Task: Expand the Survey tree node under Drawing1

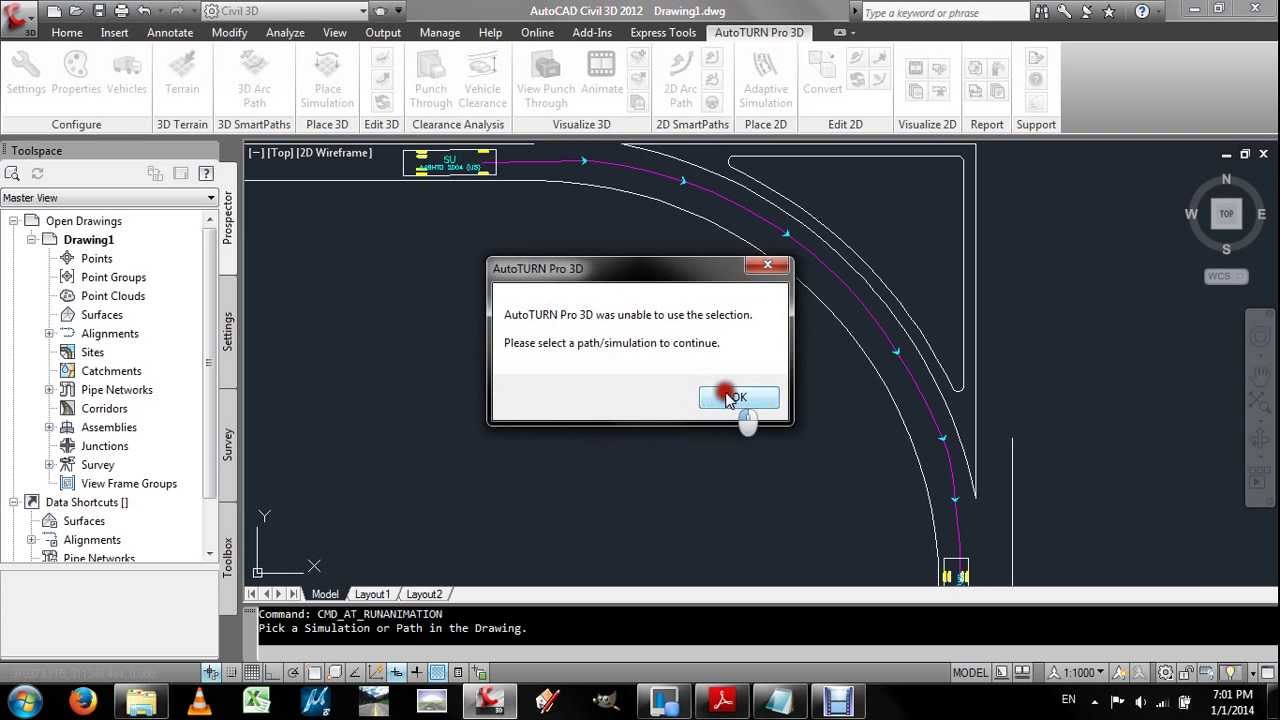Action: click(50, 465)
